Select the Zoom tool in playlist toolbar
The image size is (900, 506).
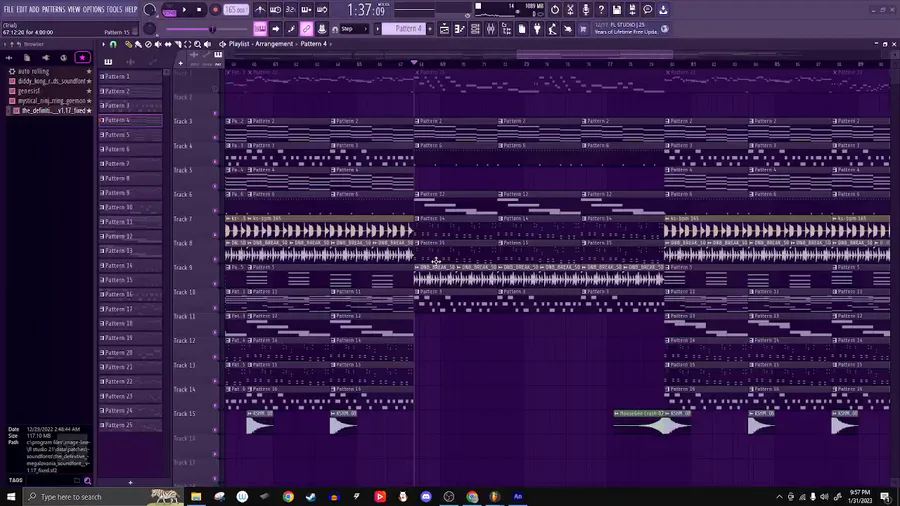(x=197, y=44)
